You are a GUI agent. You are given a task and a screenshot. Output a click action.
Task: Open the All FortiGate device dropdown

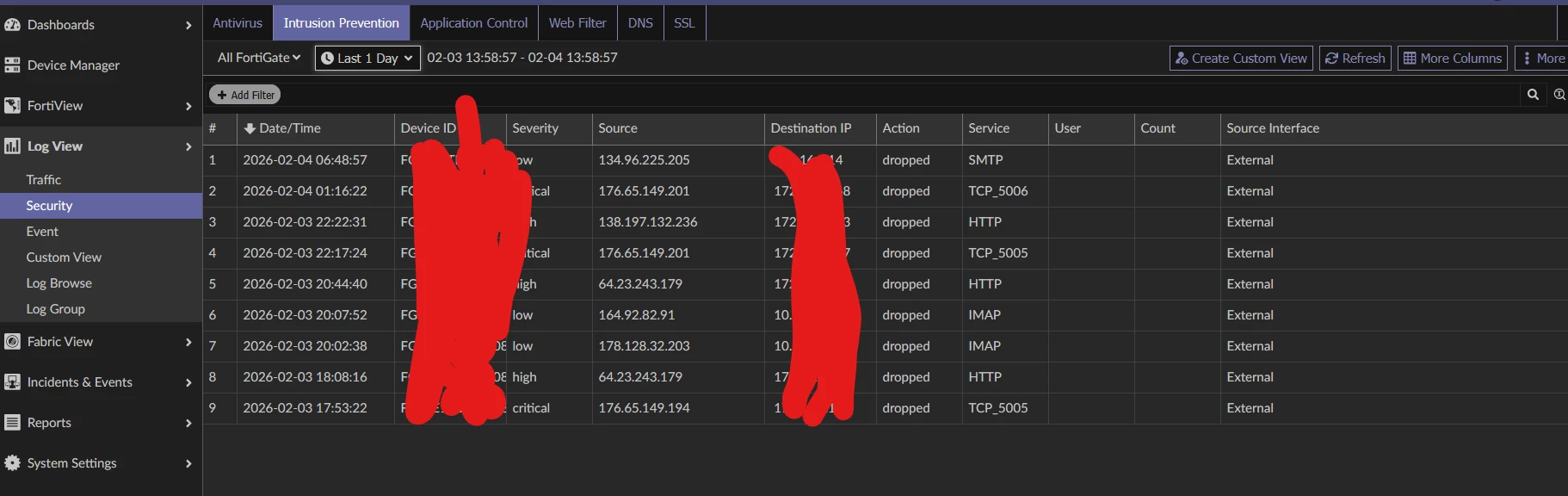coord(259,58)
